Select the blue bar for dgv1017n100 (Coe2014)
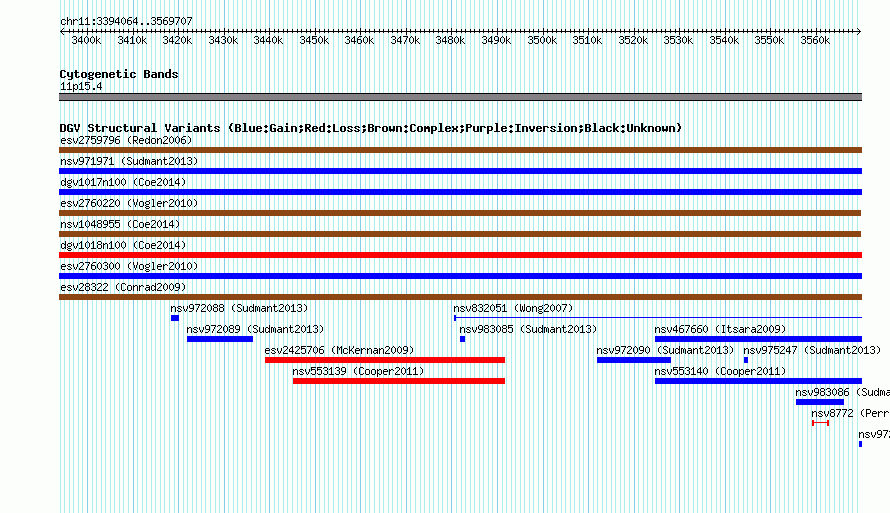Image resolution: width=890 pixels, height=513 pixels. 460,192
